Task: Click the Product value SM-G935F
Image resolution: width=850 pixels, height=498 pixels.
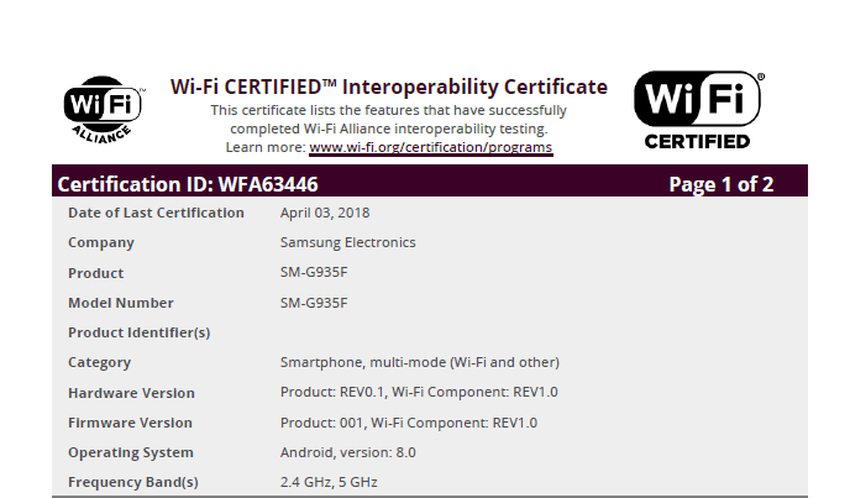Action: click(313, 273)
